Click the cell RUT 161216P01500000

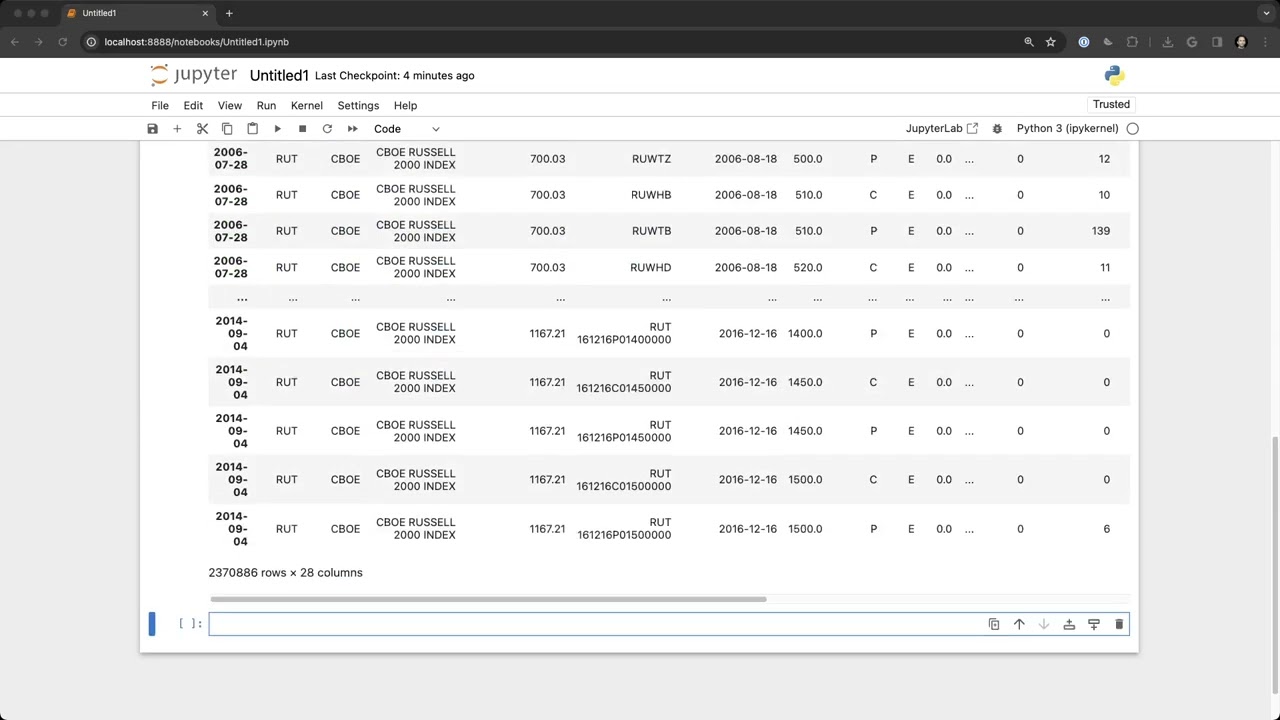pos(624,529)
